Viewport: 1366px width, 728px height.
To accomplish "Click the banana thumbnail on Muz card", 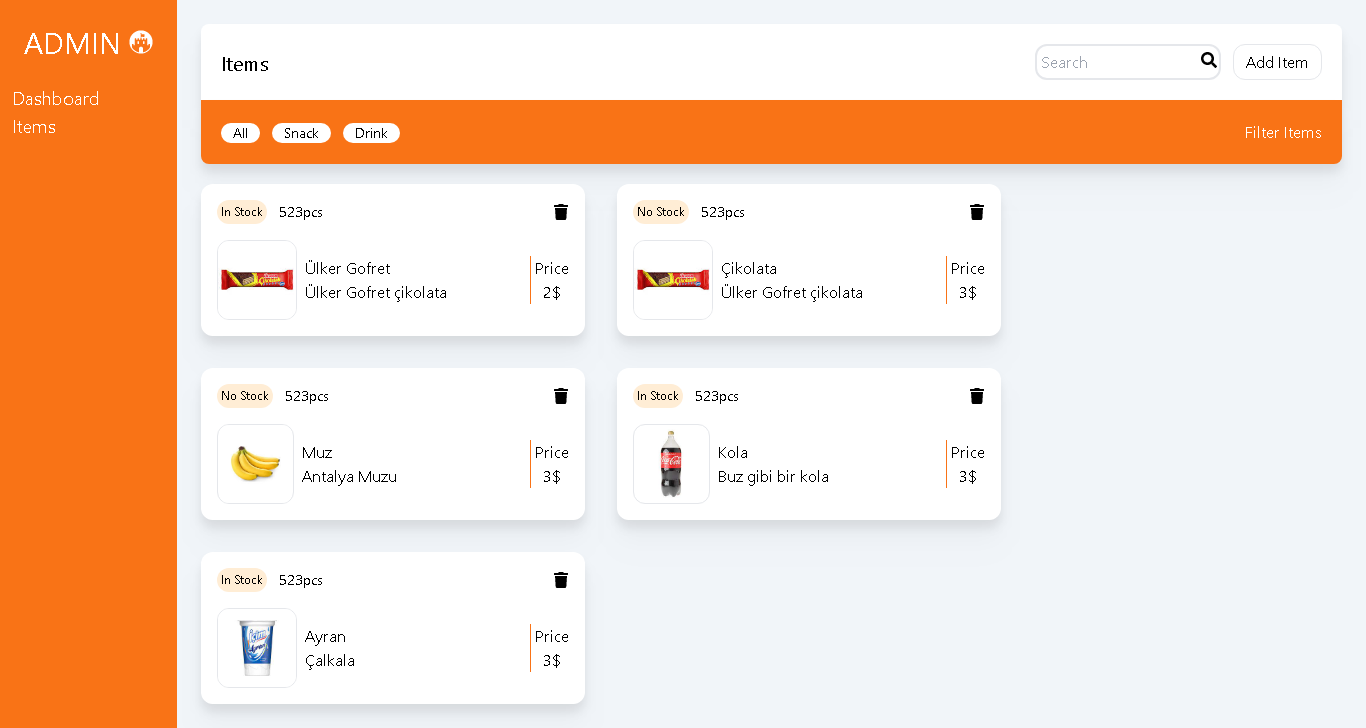I will click(x=255, y=464).
